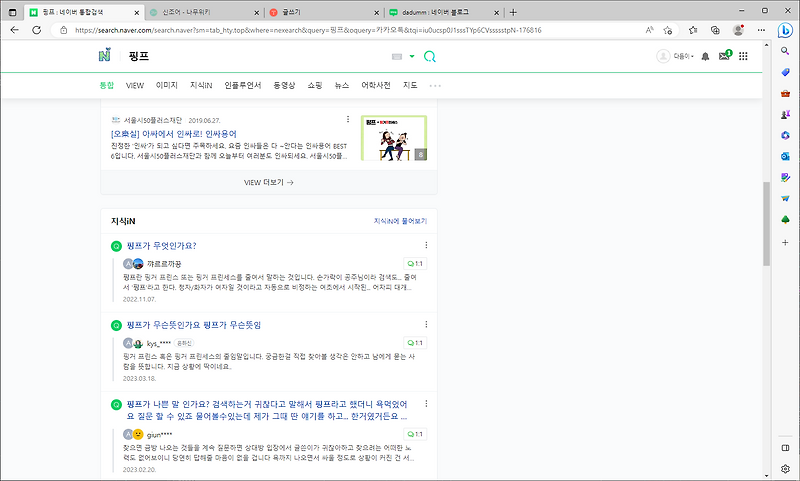800x481 pixels.
Task: Open sidebar settings gear
Action: 785,469
